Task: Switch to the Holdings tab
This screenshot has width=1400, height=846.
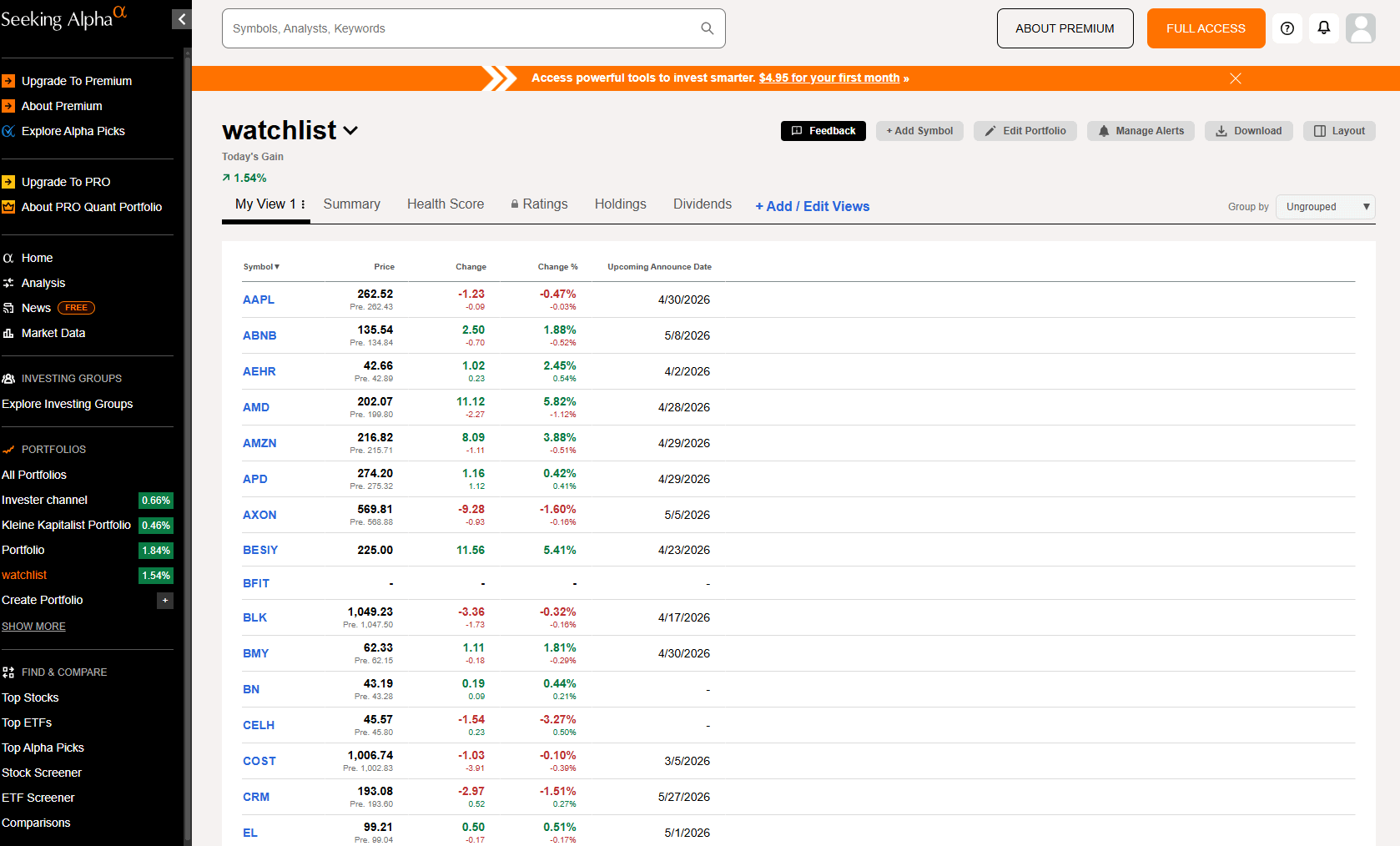Action: (x=621, y=204)
